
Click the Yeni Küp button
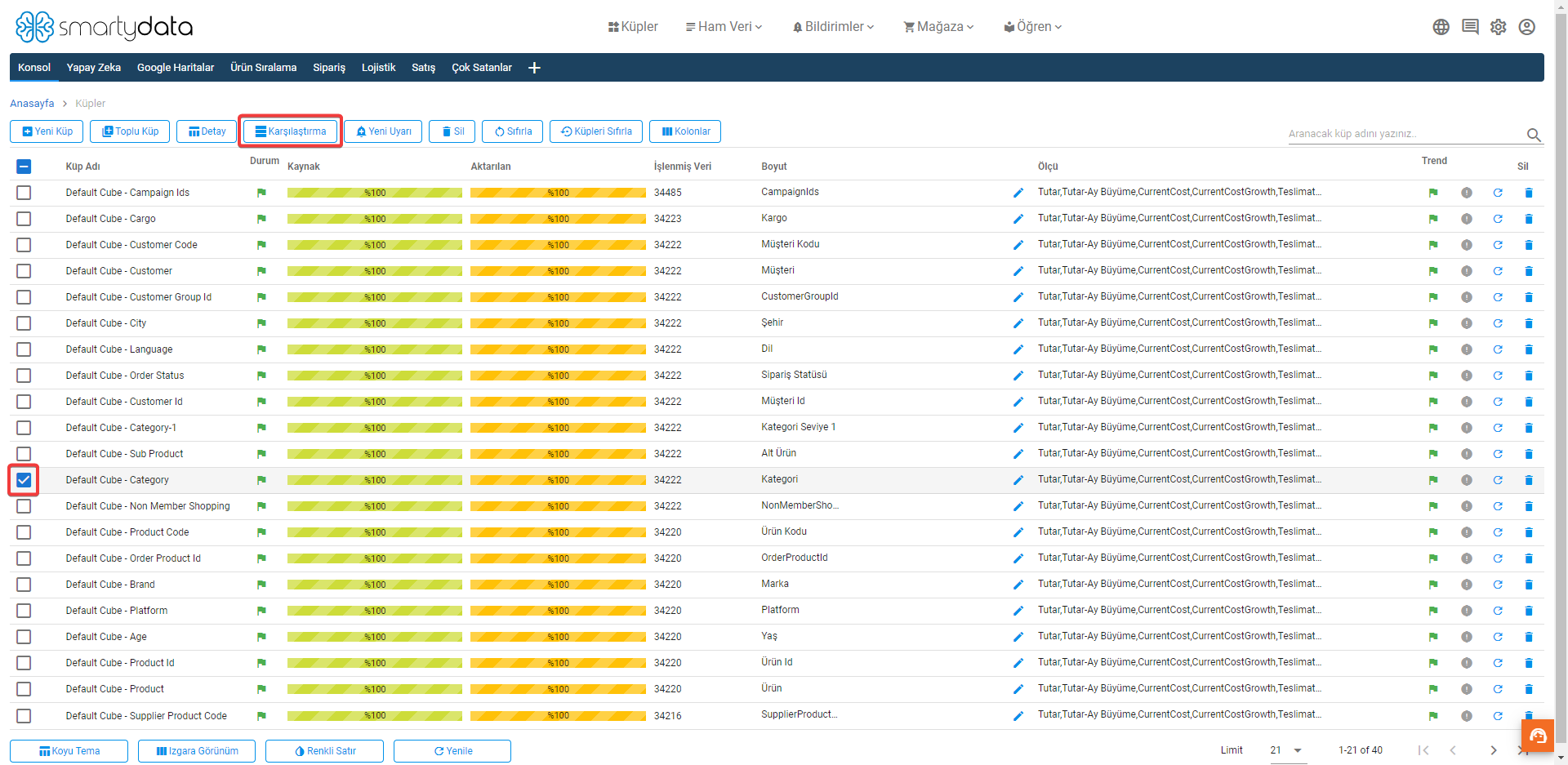point(47,131)
